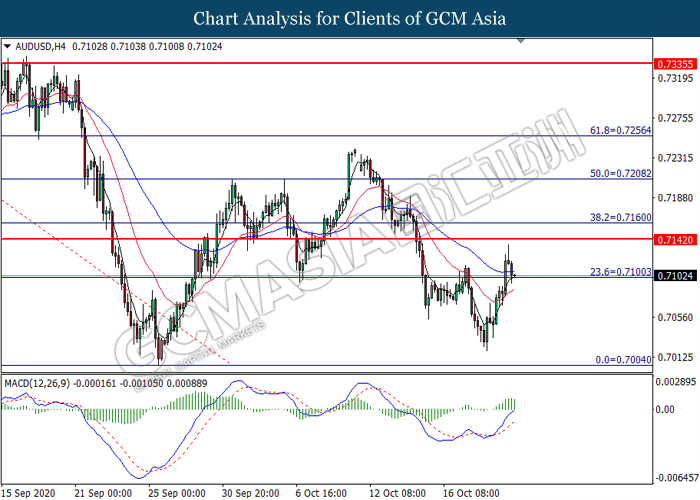Click the 0.72315 price axis value
This screenshot has height=500, width=700.
675,158
